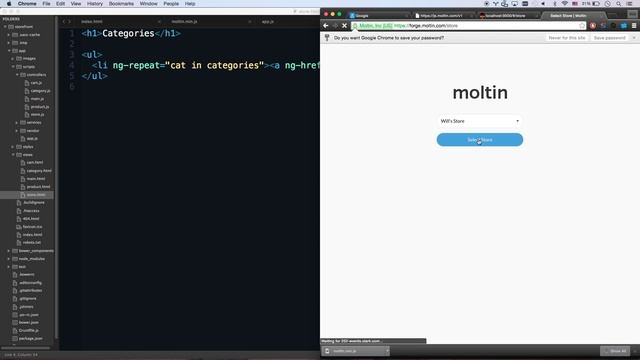Expand the node_modules folder

(x=9, y=259)
